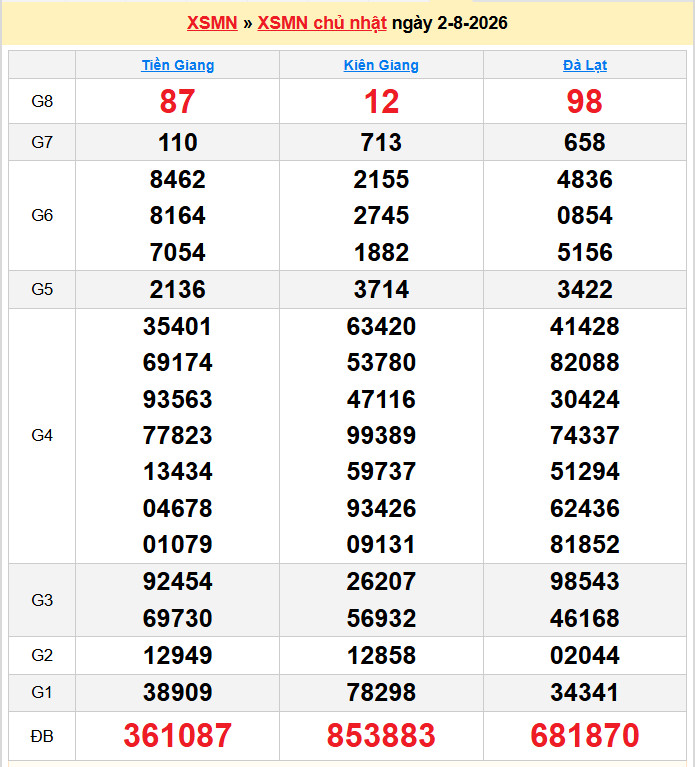Select G3 number 69730
Viewport: 695px width, 767px height.
coord(178,618)
